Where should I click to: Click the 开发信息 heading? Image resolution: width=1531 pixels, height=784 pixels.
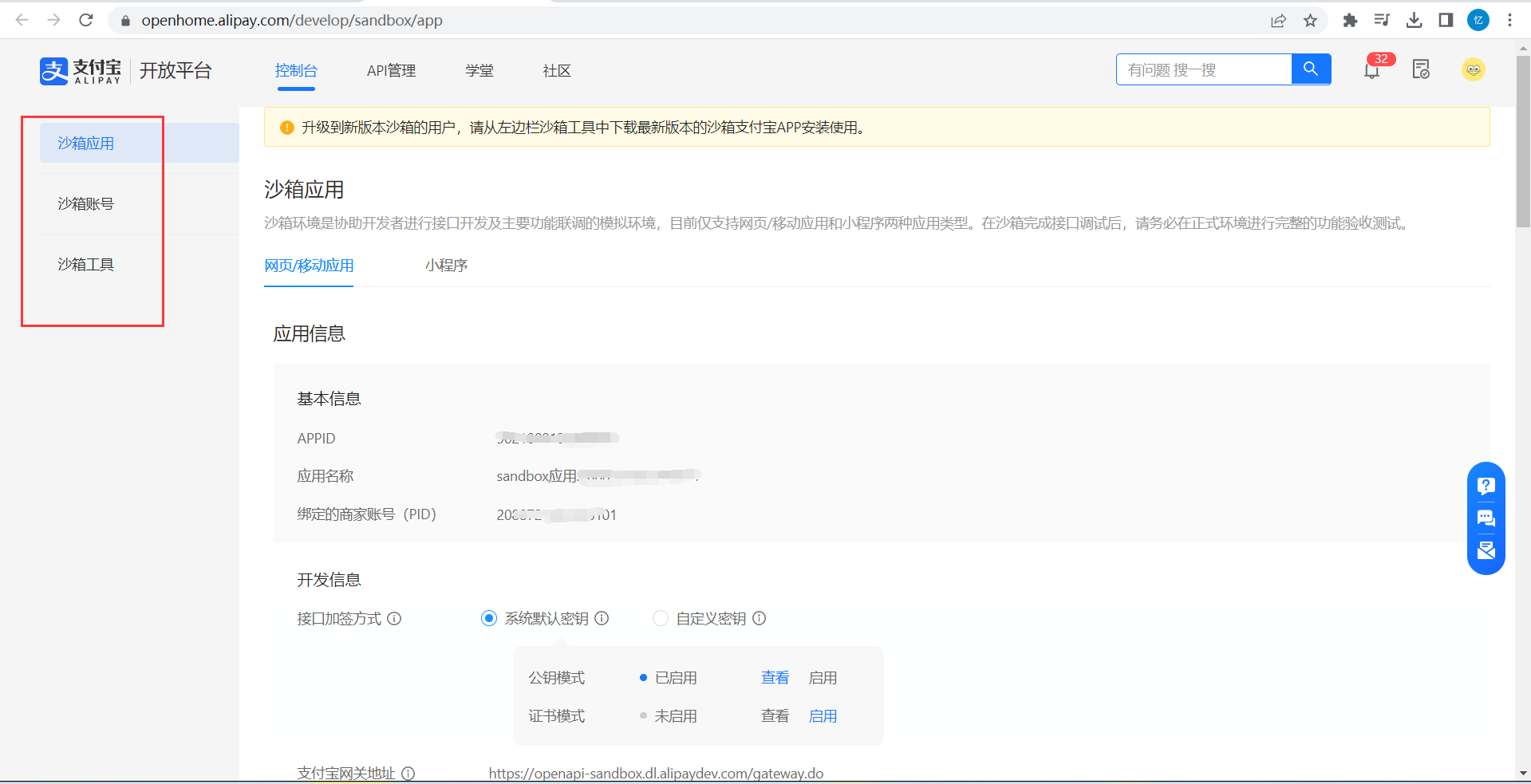coord(329,580)
